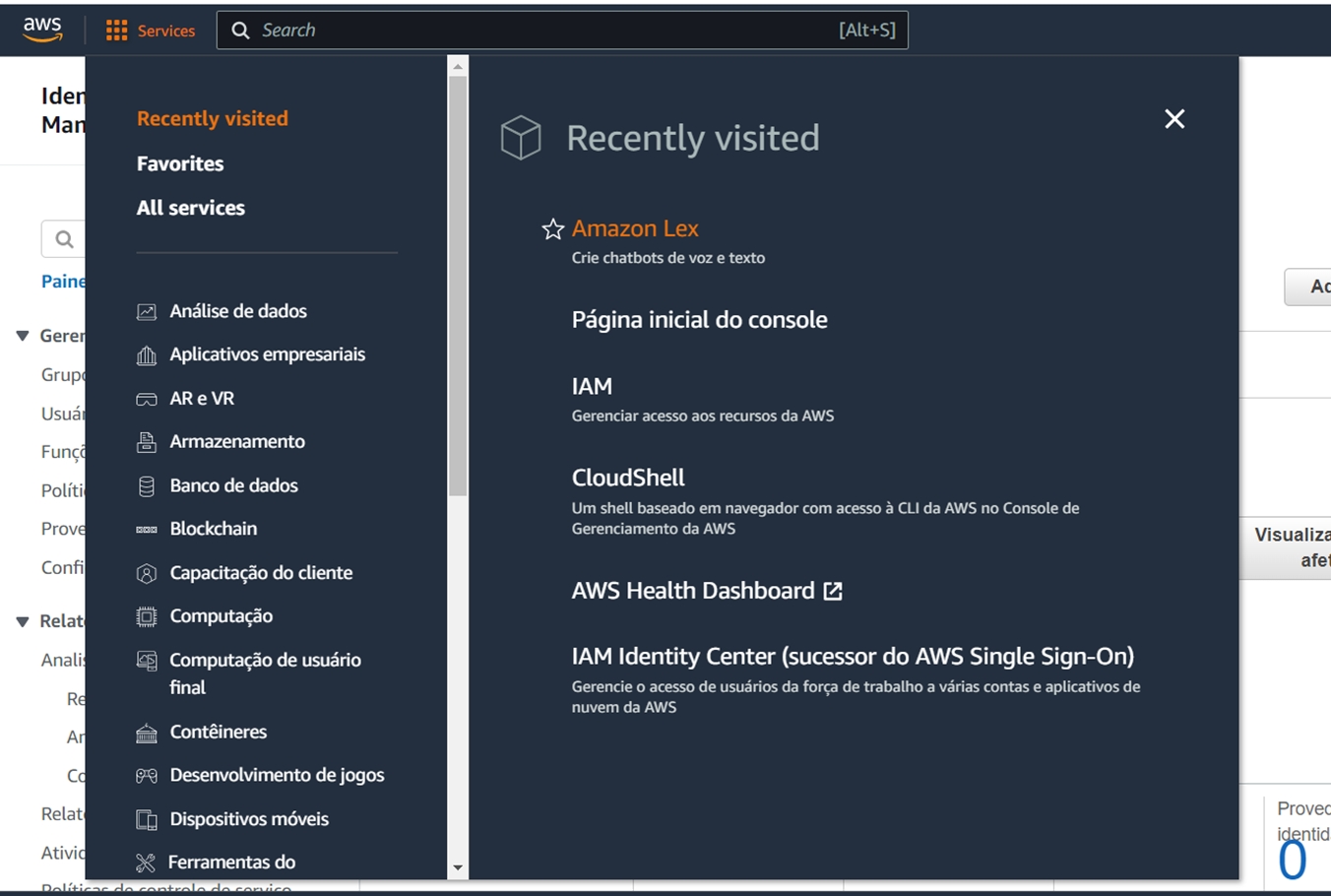1331x896 pixels.
Task: Click the AWS logo home icon
Action: pyautogui.click(x=42, y=30)
